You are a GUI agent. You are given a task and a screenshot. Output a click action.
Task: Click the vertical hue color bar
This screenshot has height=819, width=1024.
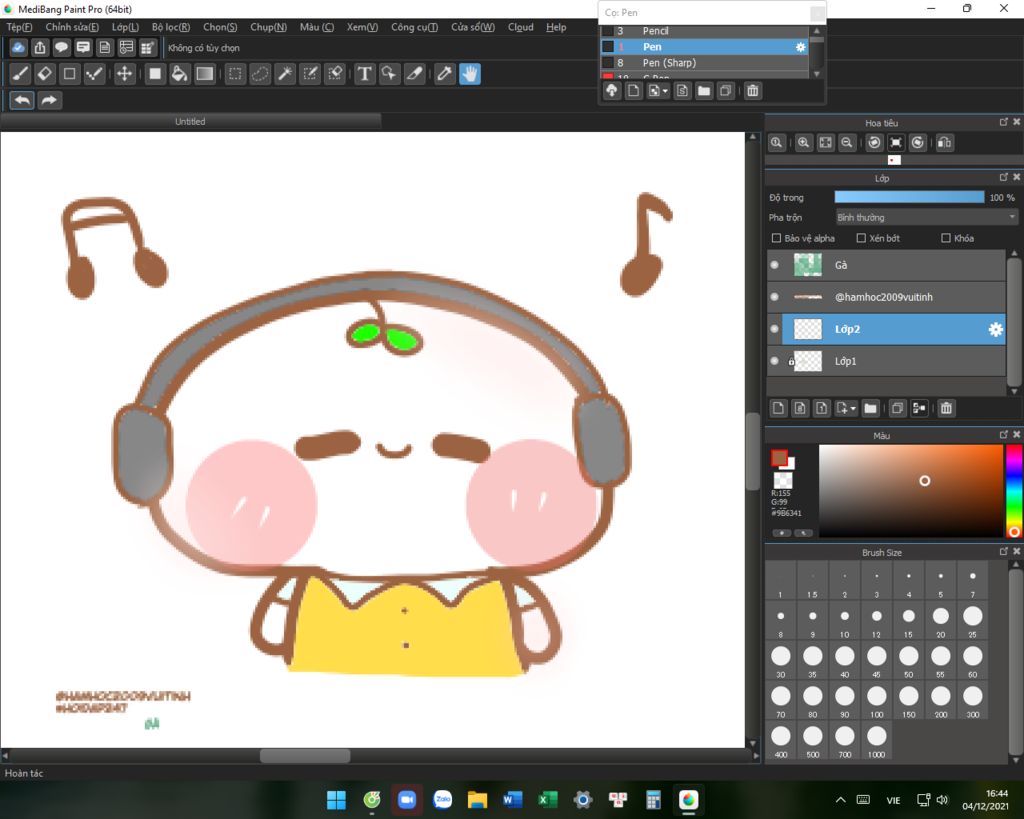[x=1014, y=491]
